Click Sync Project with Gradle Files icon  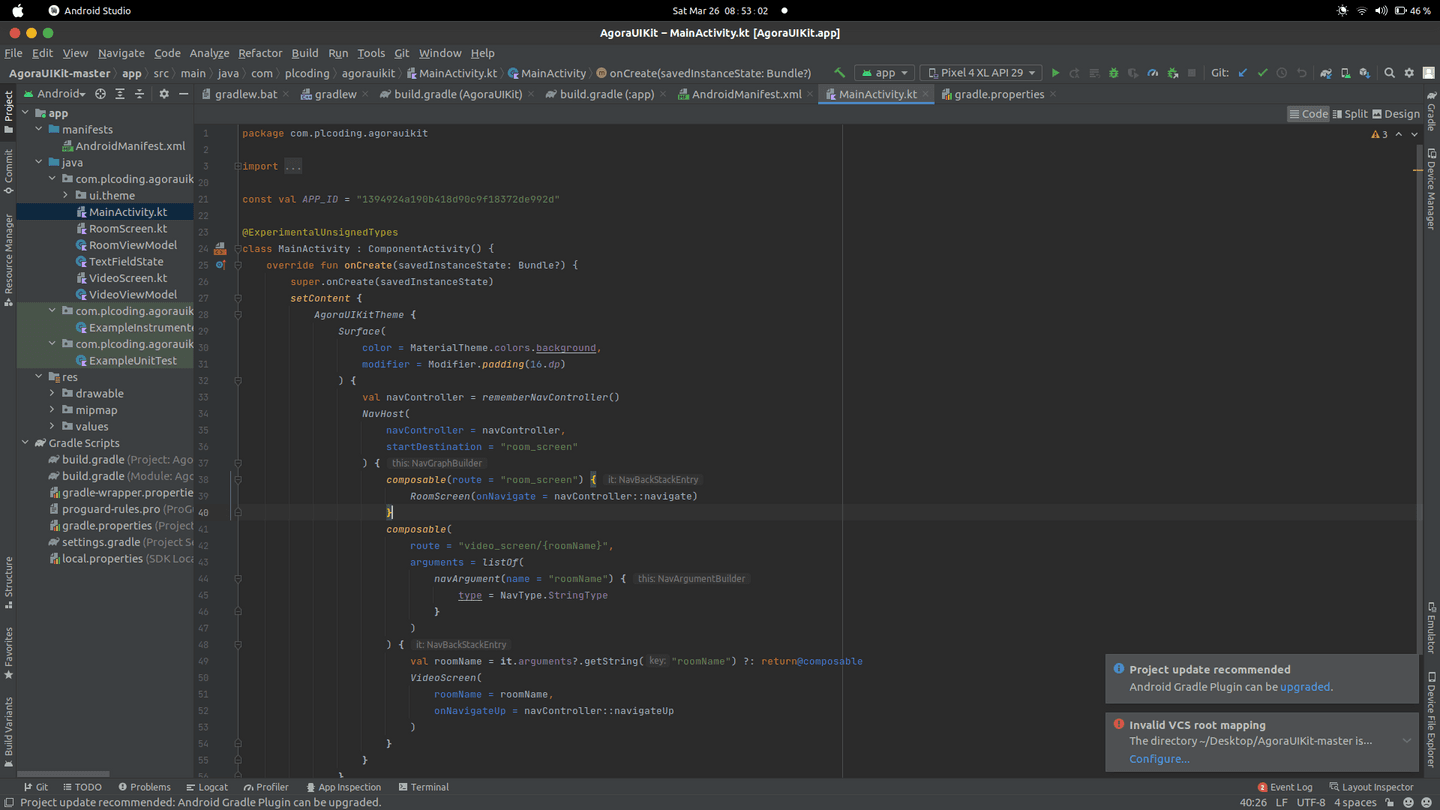[x=1326, y=73]
